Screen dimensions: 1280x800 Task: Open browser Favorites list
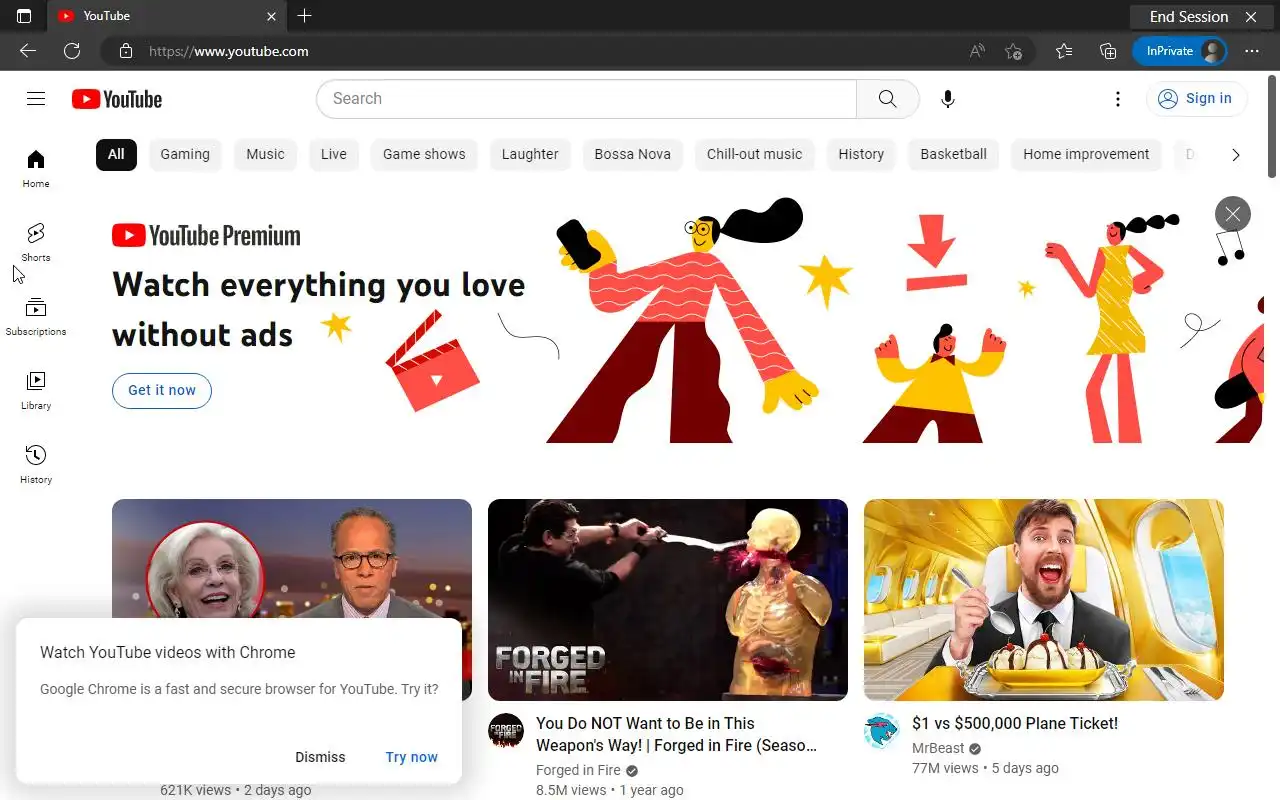(1064, 51)
